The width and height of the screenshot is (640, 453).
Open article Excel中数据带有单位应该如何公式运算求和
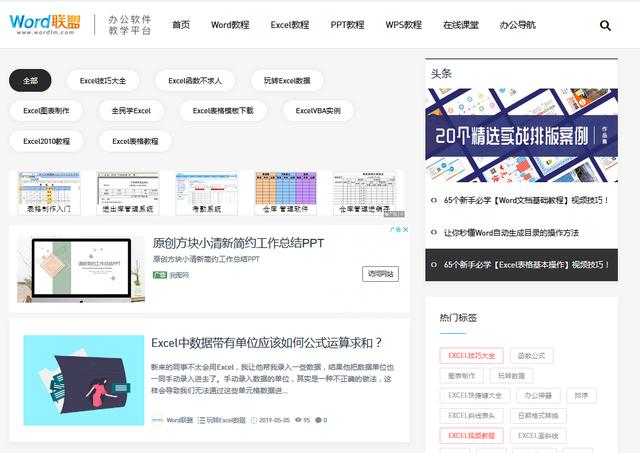[x=267, y=343]
